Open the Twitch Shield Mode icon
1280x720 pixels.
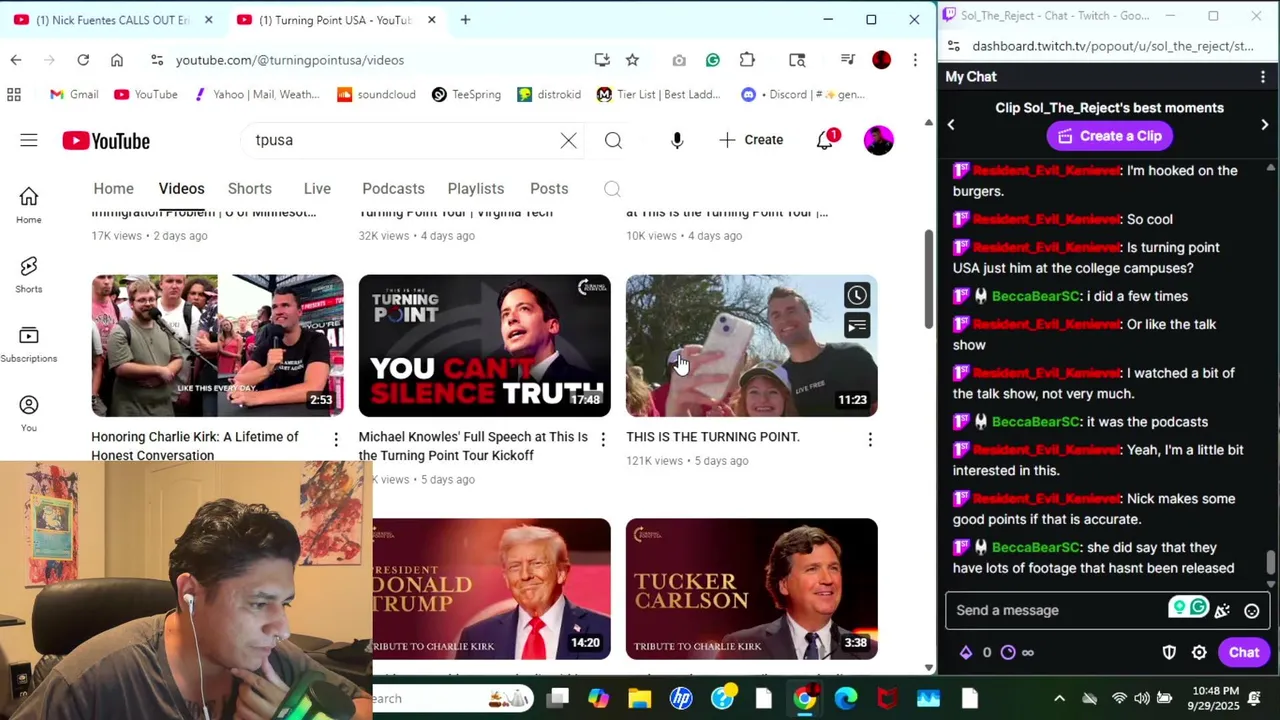click(1169, 653)
